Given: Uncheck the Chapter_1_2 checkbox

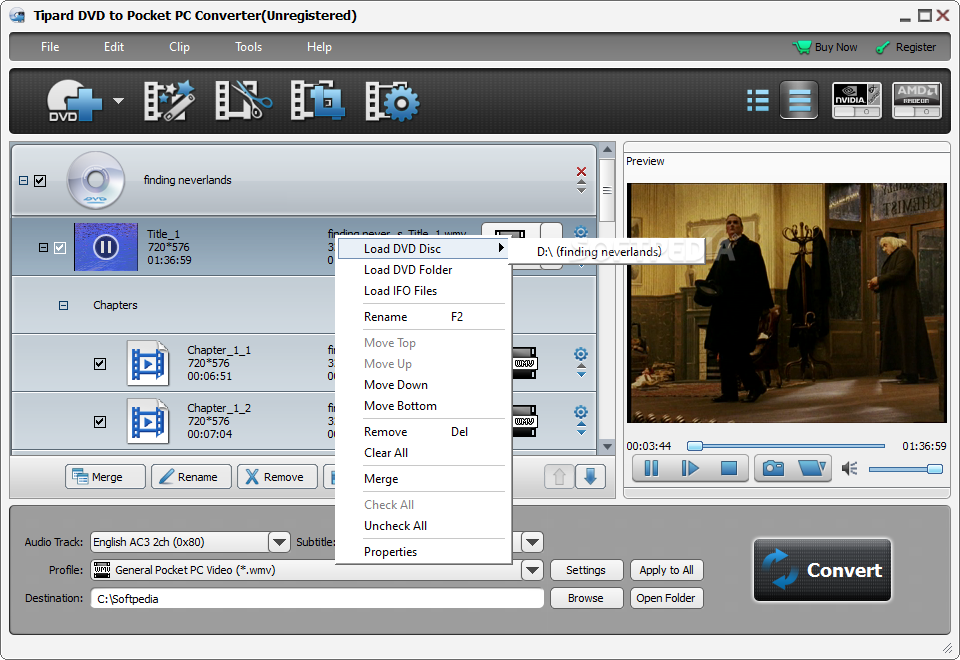Looking at the screenshot, I should click(x=100, y=422).
